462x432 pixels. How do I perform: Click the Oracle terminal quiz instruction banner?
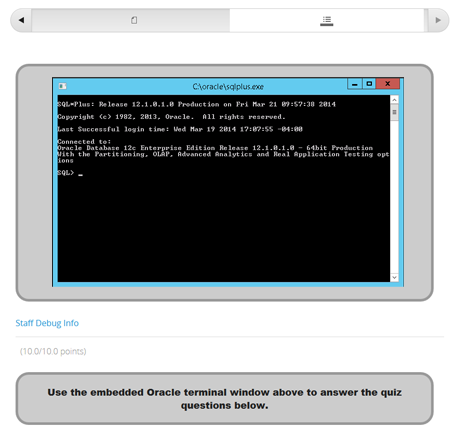coord(224,399)
